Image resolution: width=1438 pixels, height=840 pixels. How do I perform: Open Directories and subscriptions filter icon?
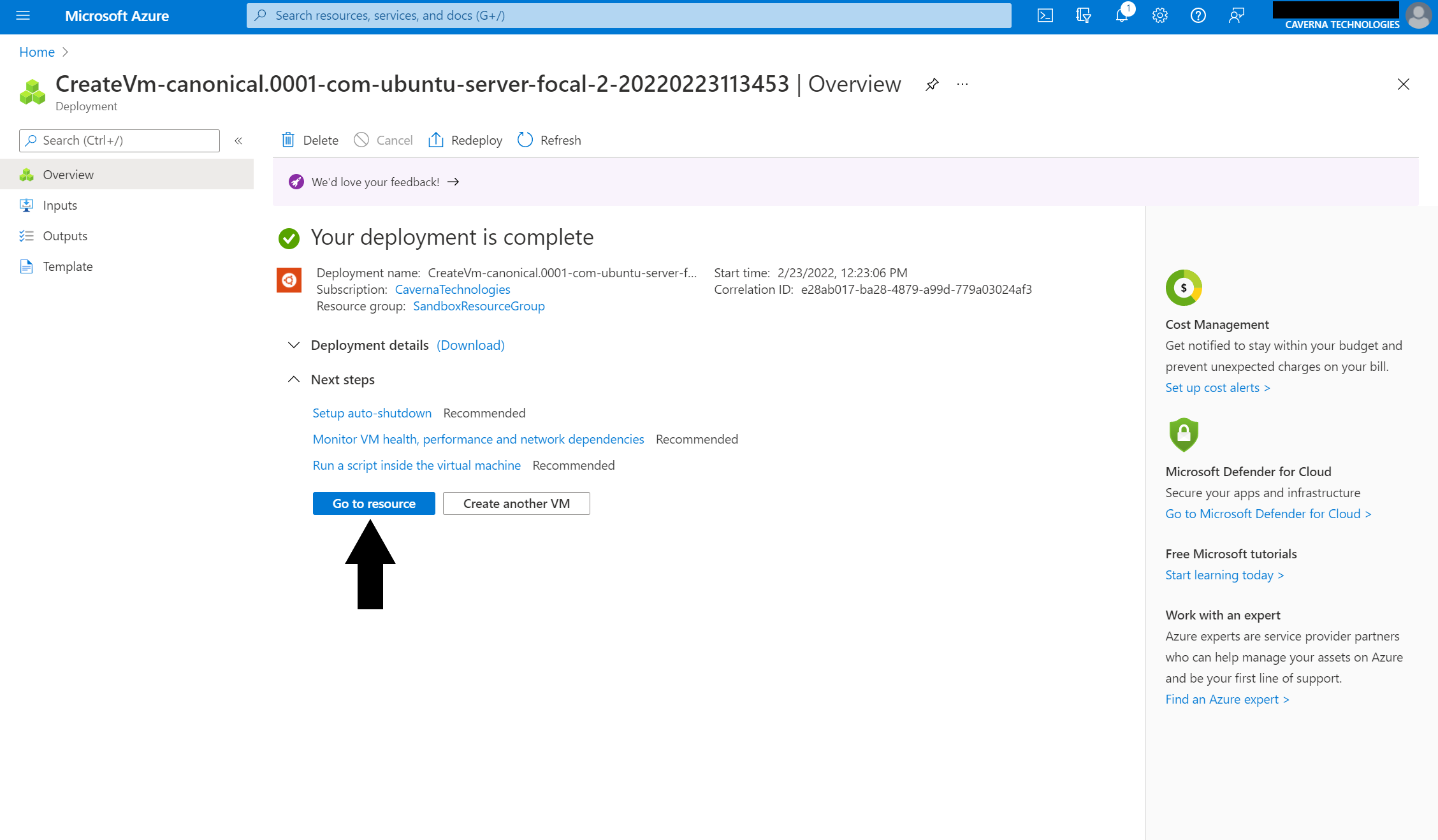1083,15
